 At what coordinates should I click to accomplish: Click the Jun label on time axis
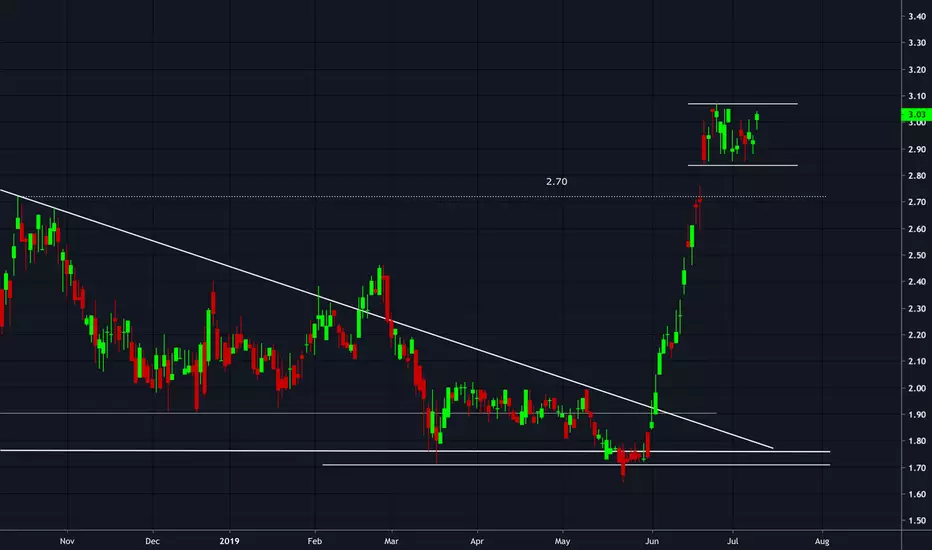coord(652,541)
